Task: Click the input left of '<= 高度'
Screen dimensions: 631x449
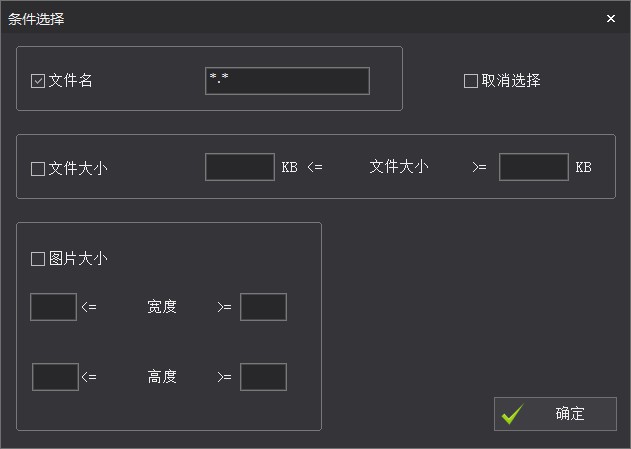Action: (x=55, y=377)
